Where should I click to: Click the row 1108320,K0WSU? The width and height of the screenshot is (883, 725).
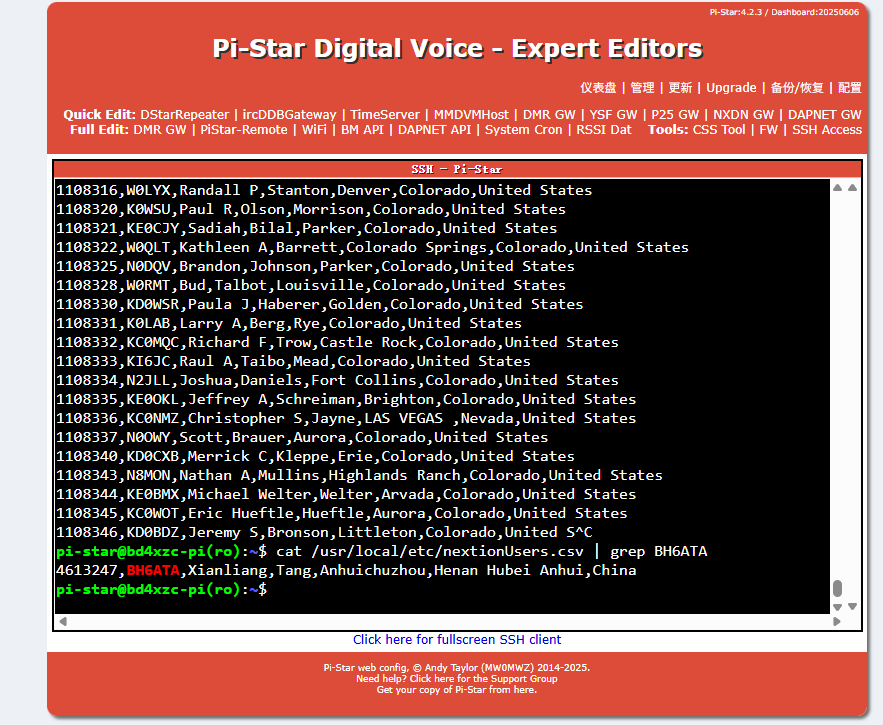[x=311, y=210]
